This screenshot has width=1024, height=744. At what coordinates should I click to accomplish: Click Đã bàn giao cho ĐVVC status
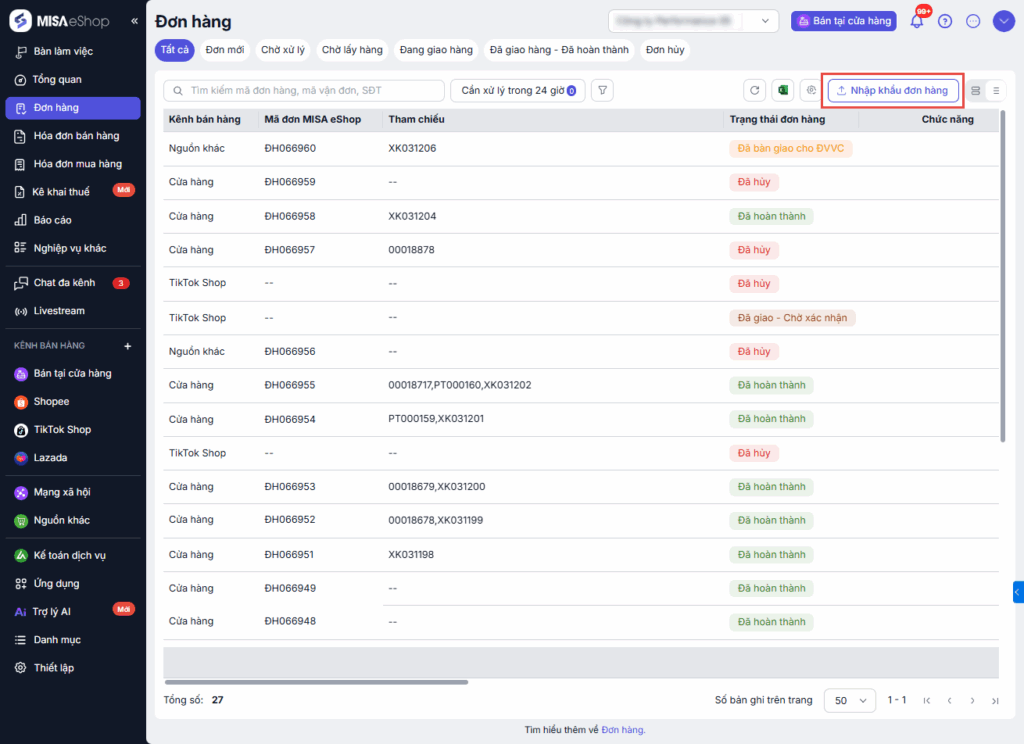point(791,148)
